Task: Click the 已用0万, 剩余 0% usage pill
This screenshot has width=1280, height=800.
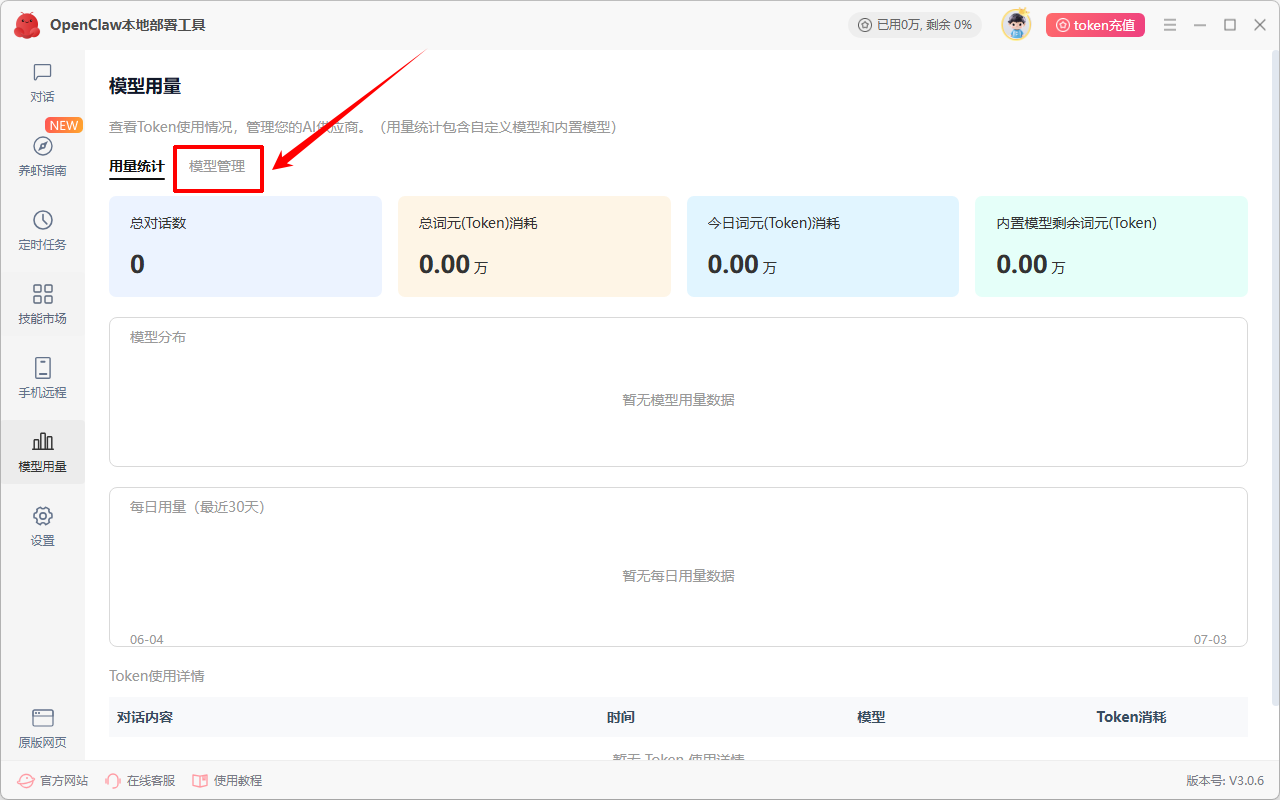Action: click(x=915, y=25)
